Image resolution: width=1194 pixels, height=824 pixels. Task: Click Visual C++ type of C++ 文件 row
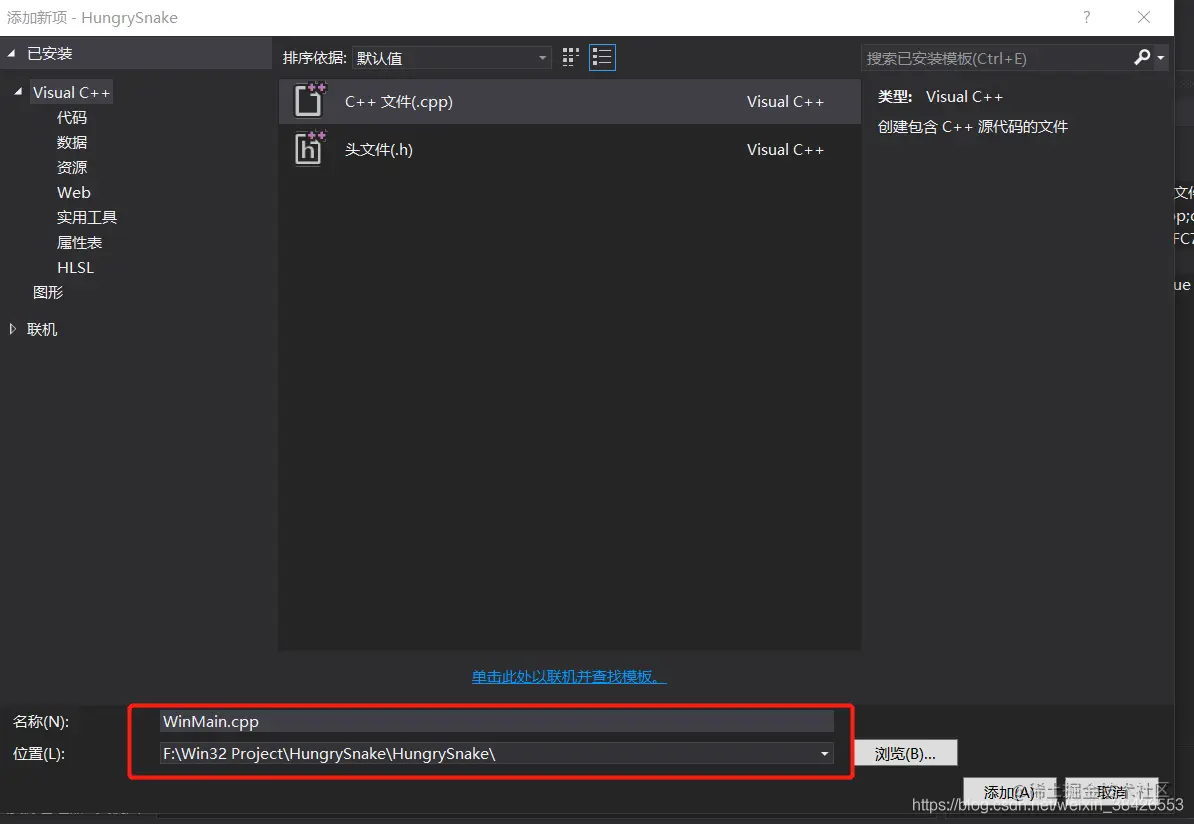click(785, 101)
